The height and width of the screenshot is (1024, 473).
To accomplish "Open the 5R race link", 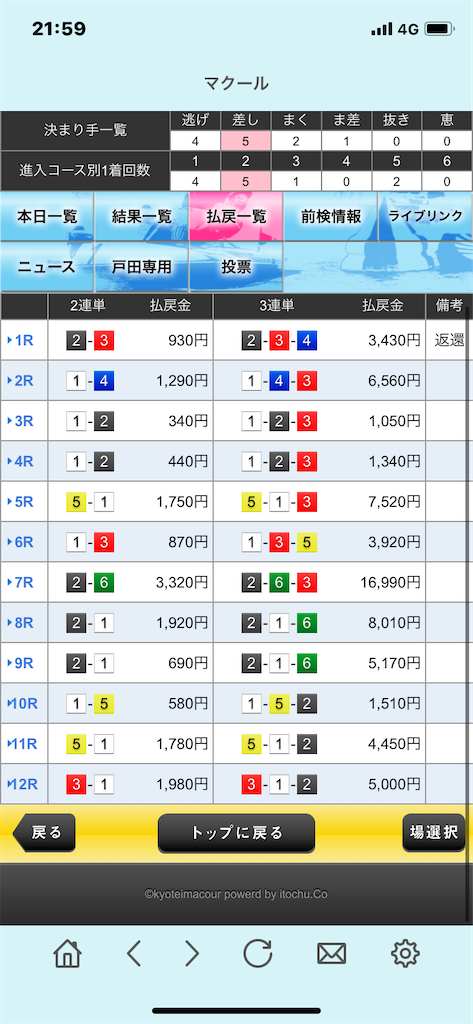I will tap(24, 502).
